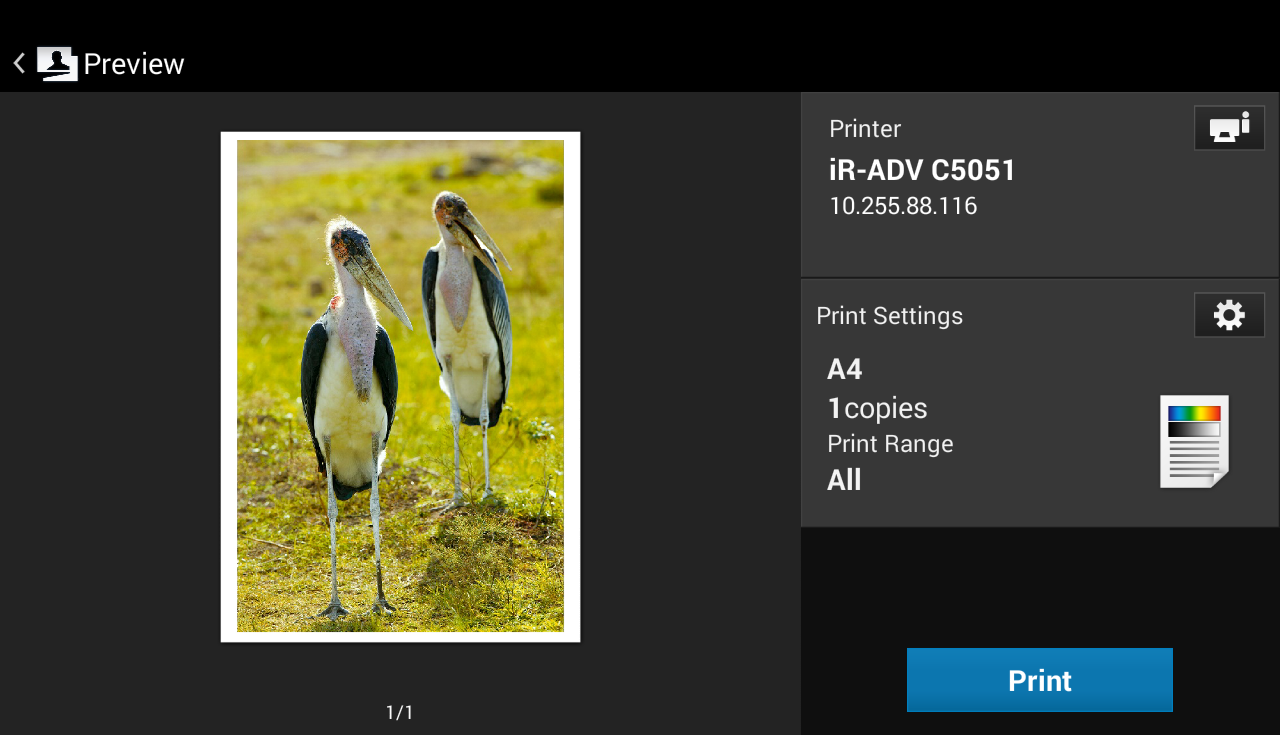Select the iR-ADV C5051 printer name

point(922,171)
